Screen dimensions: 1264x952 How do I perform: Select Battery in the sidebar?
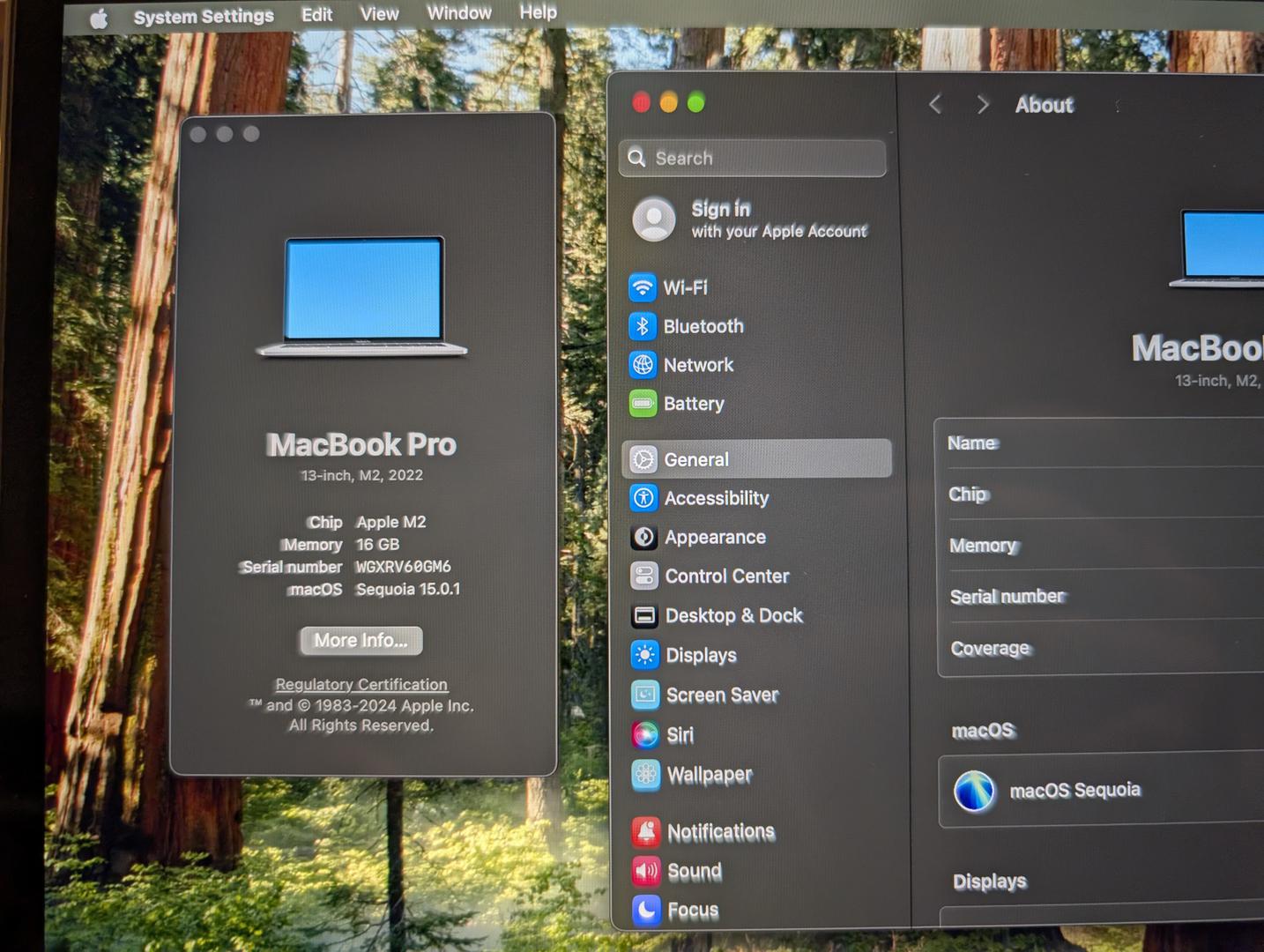click(x=756, y=404)
